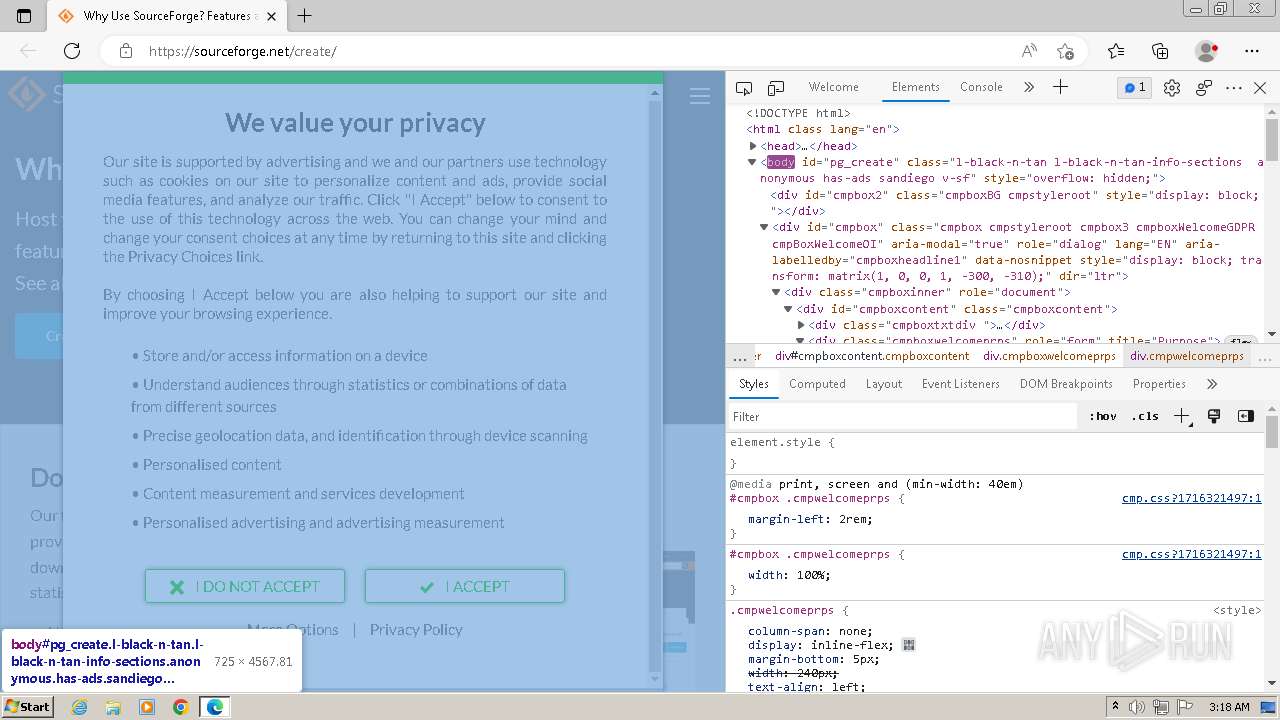Open the browser profile avatar
The image size is (1280, 720).
click(x=1207, y=51)
